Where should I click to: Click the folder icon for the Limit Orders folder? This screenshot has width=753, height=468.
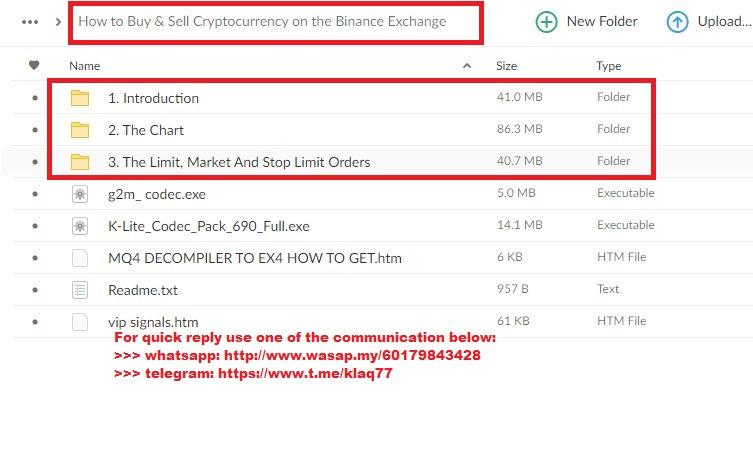click(80, 162)
